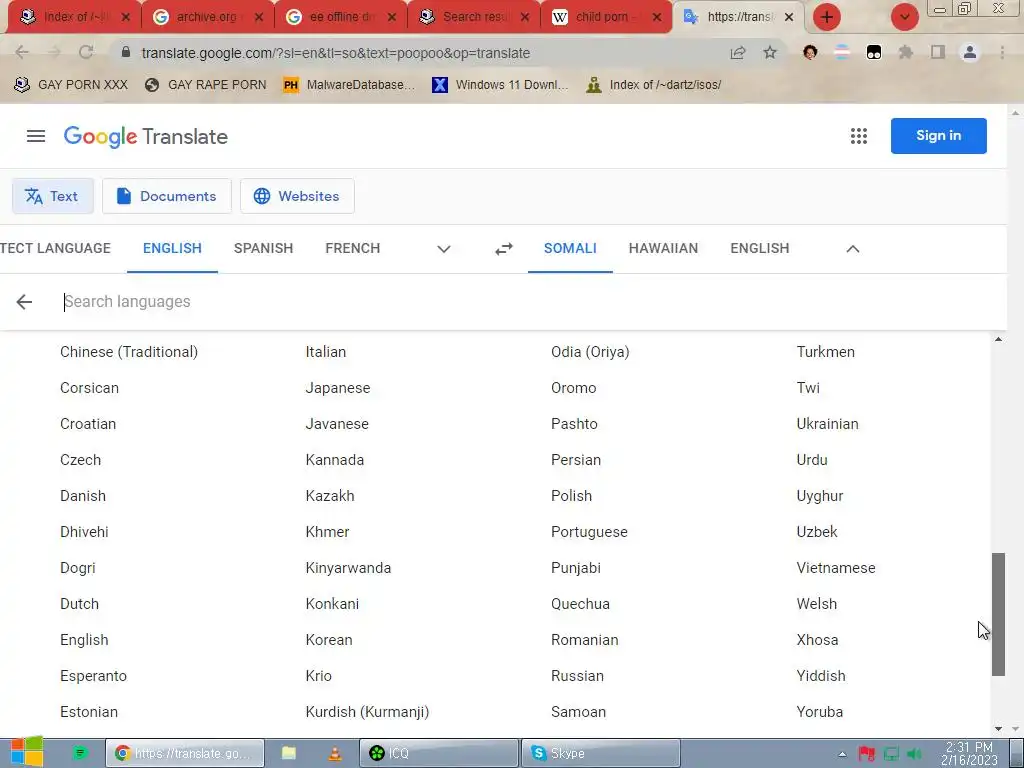Open the MalwareDatabase bookmark
Screen dimensions: 1024x768
[x=349, y=85]
